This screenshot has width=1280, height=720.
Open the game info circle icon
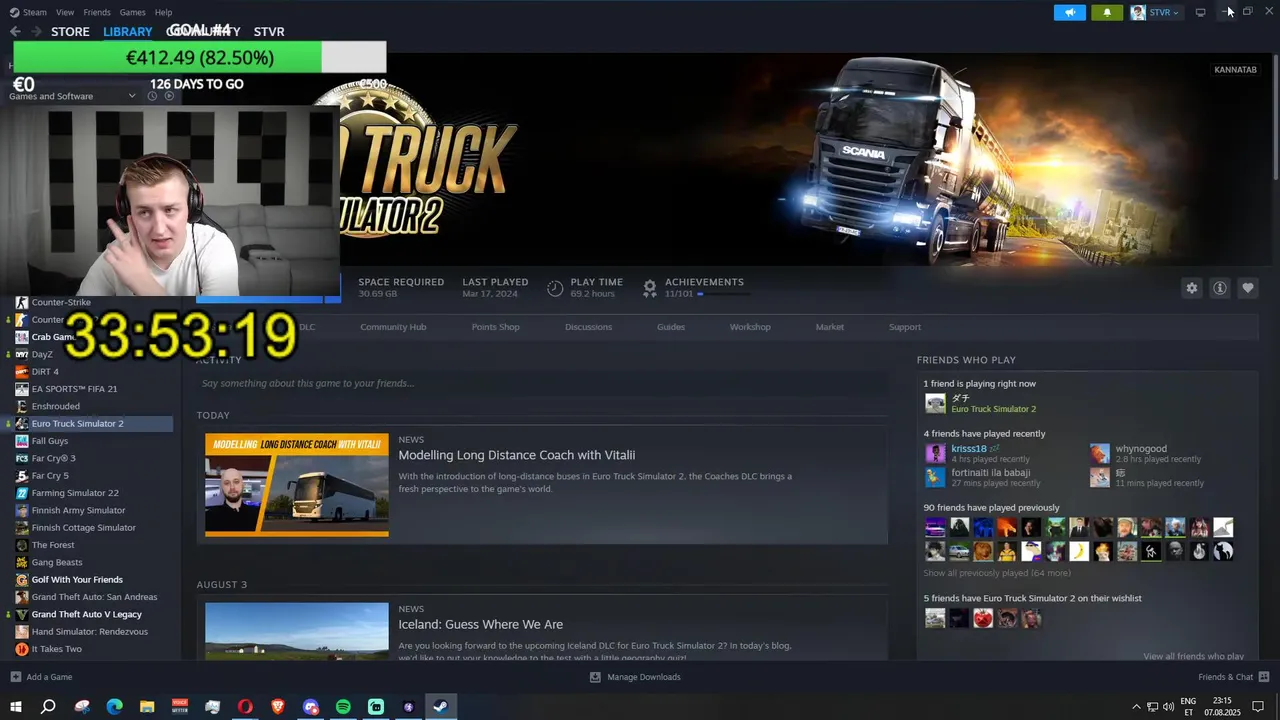(1220, 288)
